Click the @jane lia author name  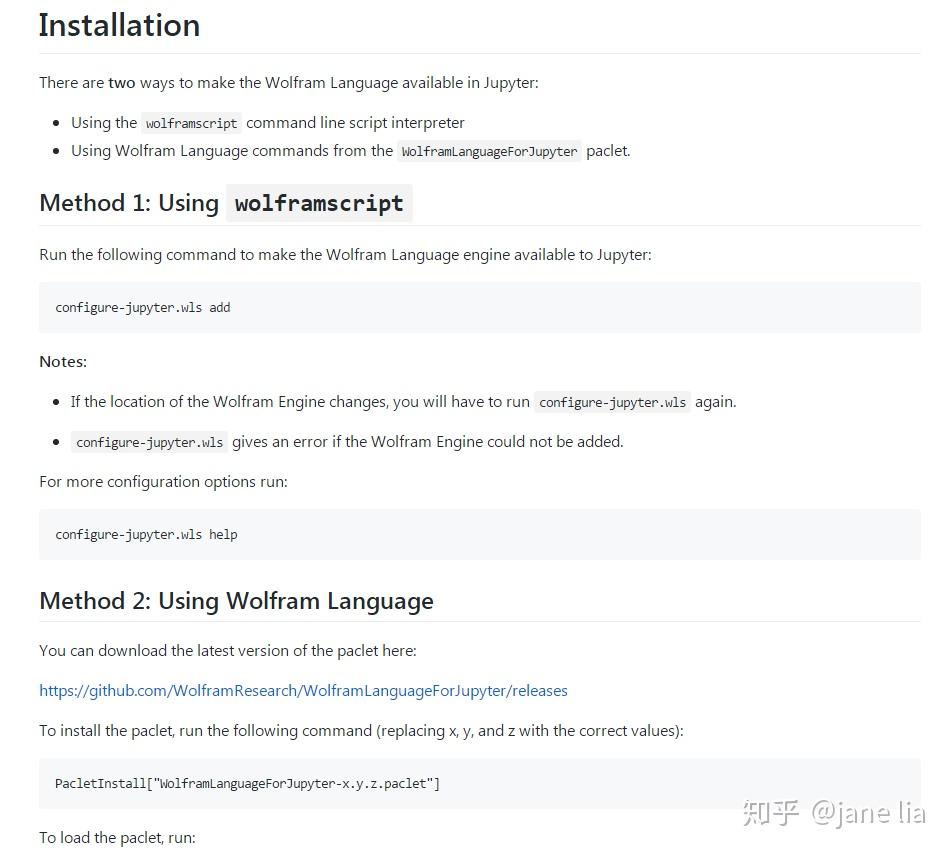coord(866,813)
